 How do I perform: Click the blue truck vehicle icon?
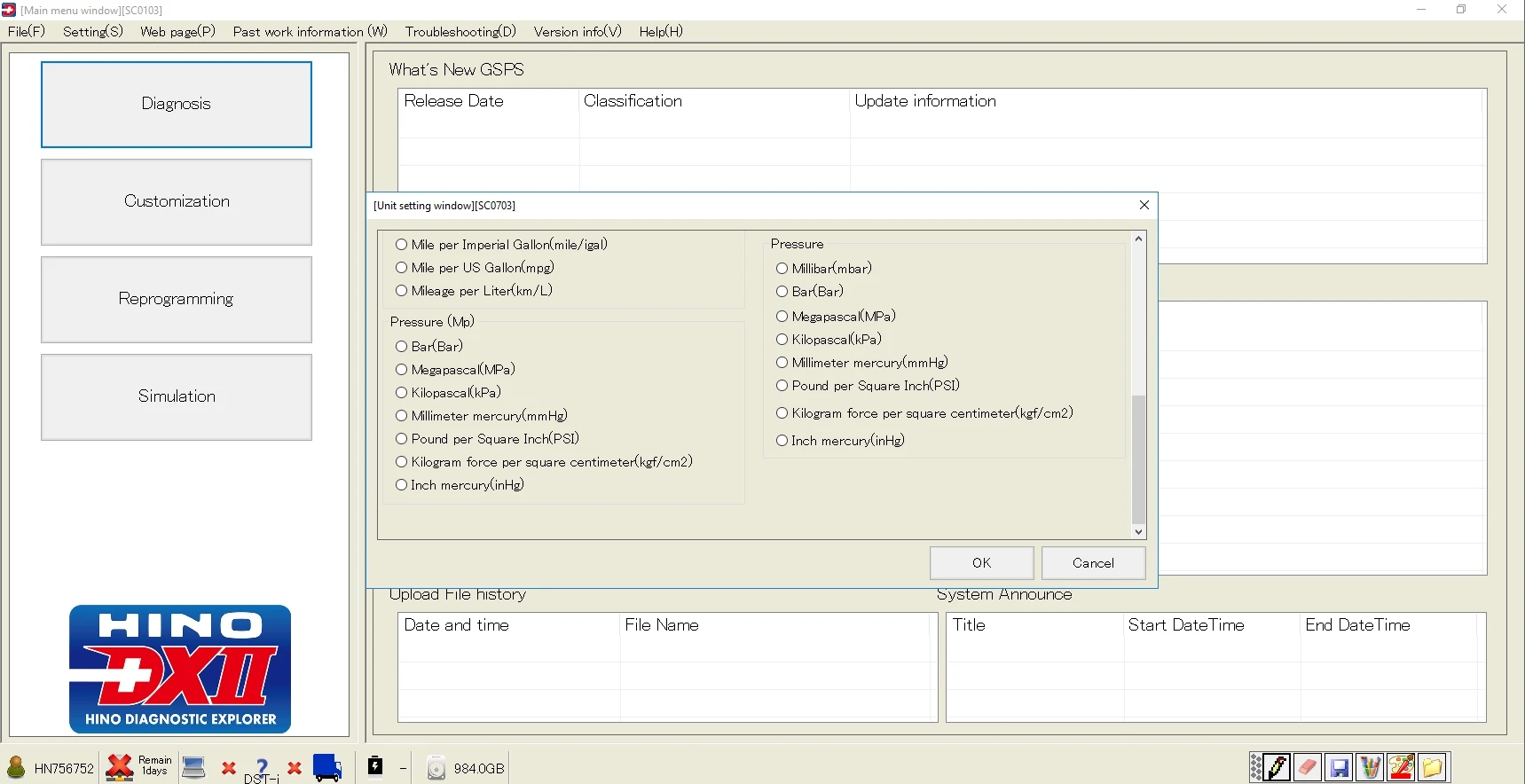coord(327,768)
